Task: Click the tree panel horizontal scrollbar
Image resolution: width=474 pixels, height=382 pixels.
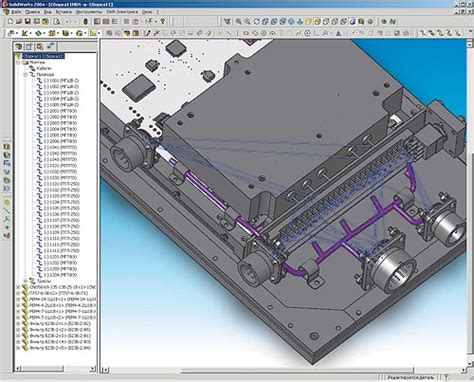Action: [55, 369]
